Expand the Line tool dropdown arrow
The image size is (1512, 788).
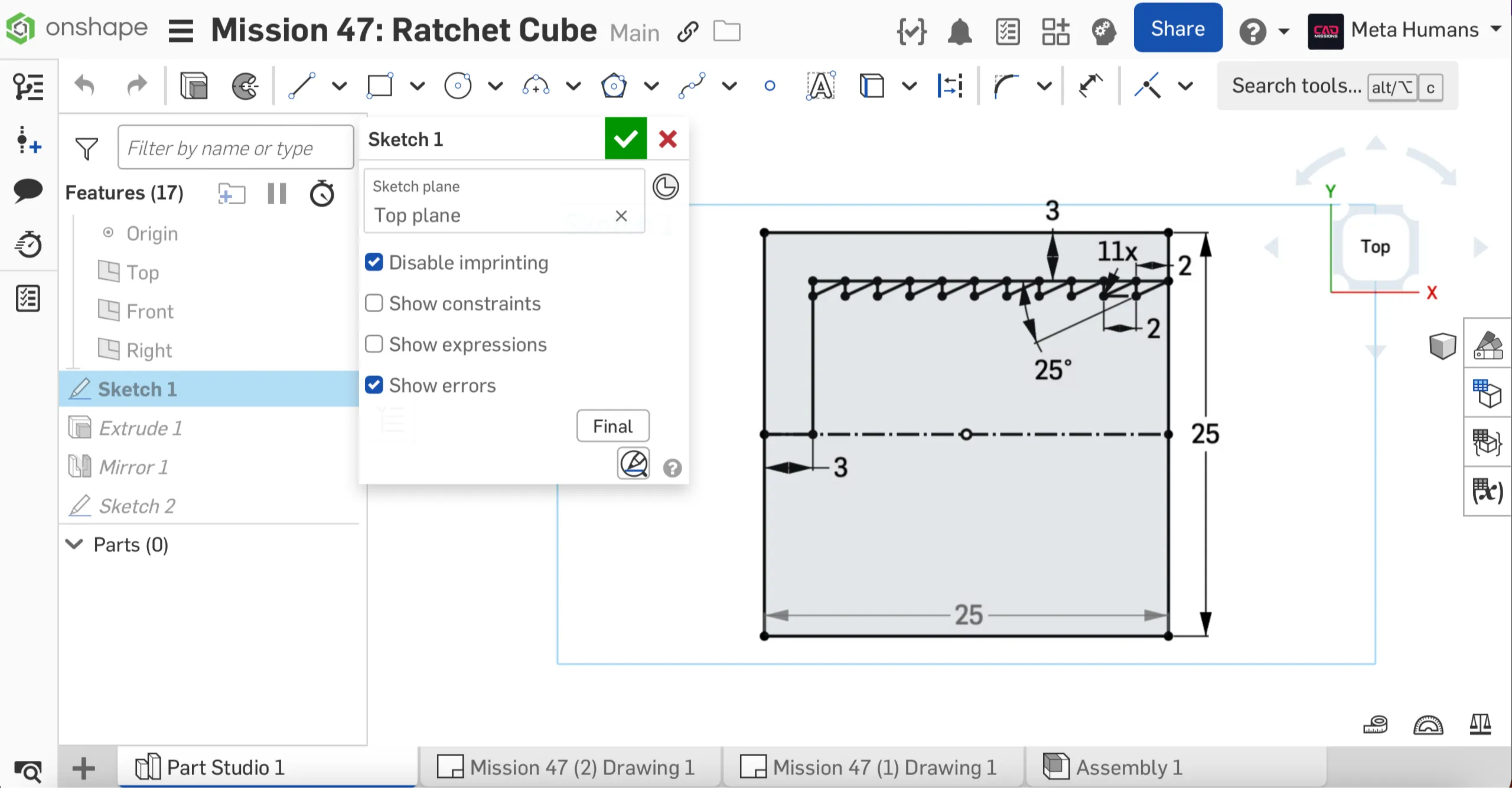coord(340,86)
